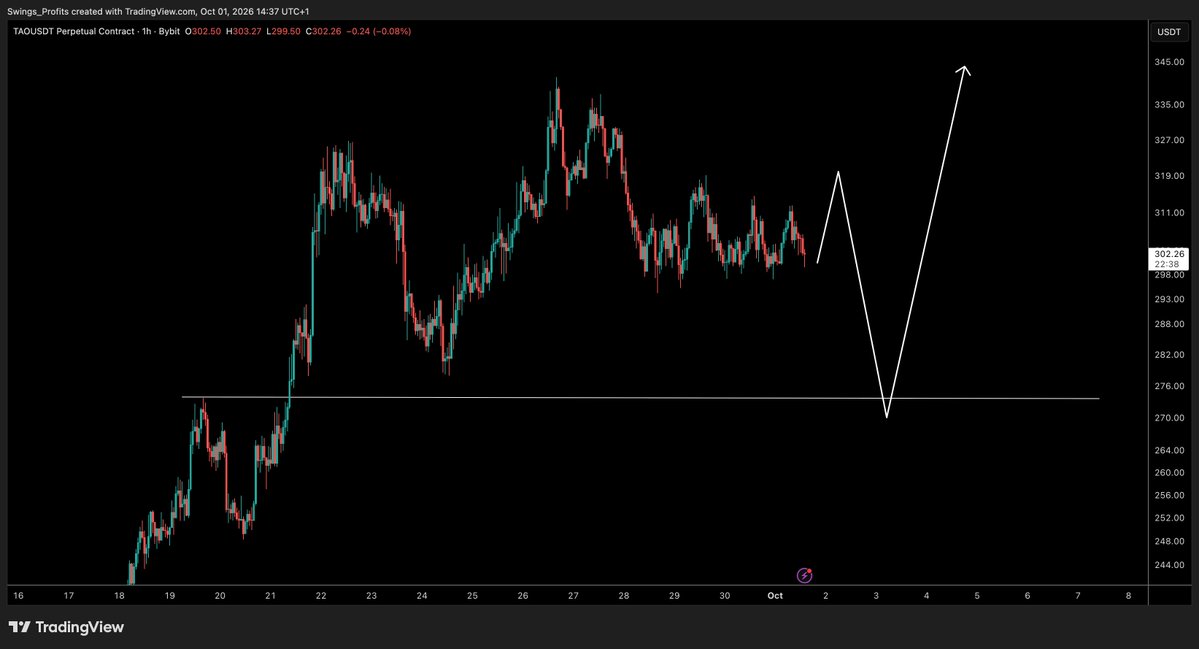Image resolution: width=1199 pixels, height=649 pixels.
Task: Click the TAOUSDT Perpetual Contract symbol title
Action: coord(73,31)
